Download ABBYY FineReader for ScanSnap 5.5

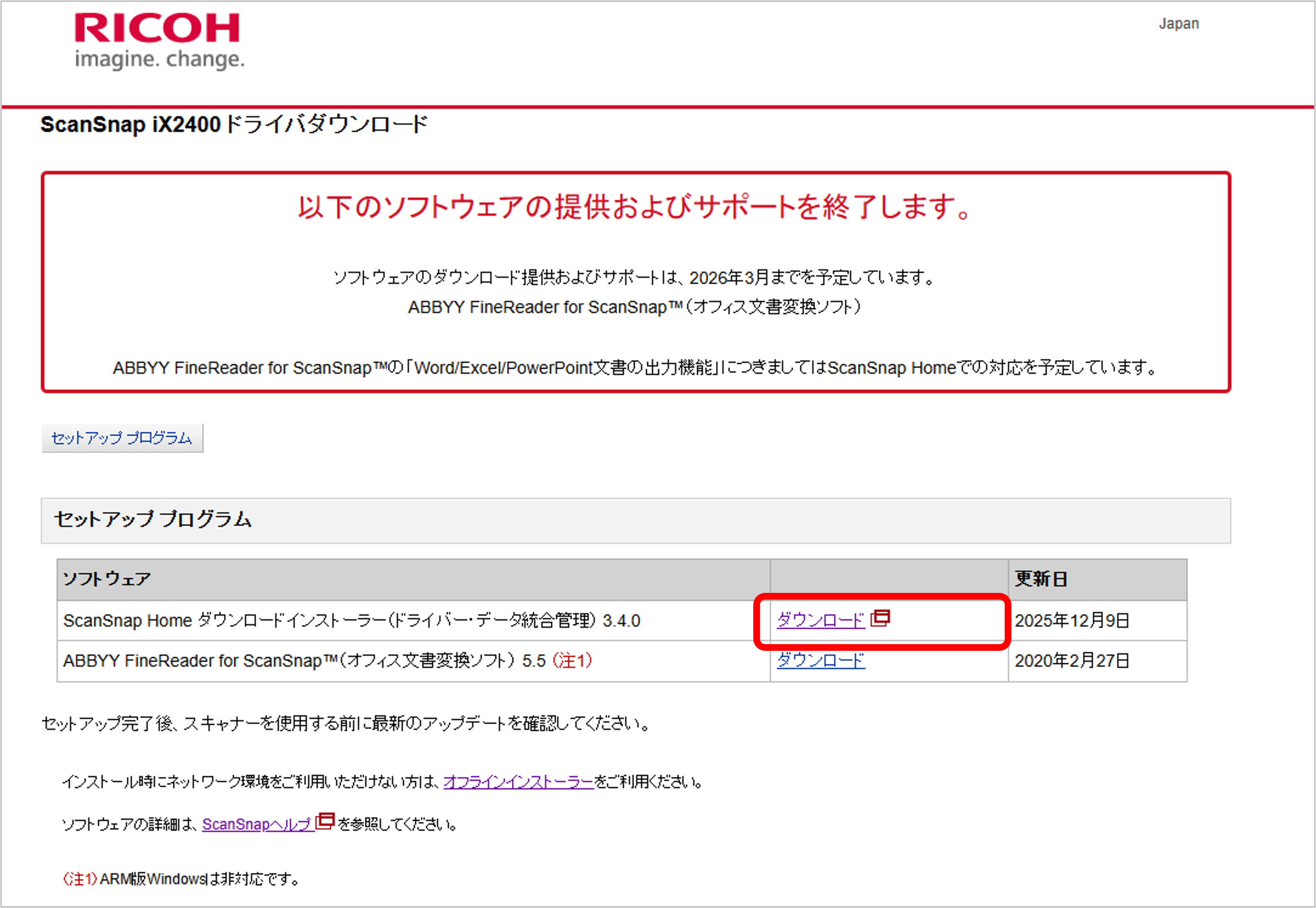[820, 660]
